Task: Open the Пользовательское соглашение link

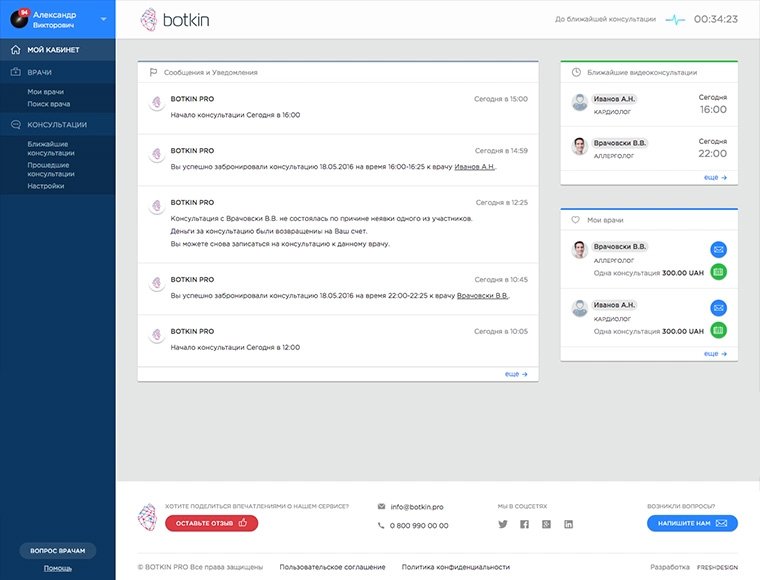Action: click(332, 567)
